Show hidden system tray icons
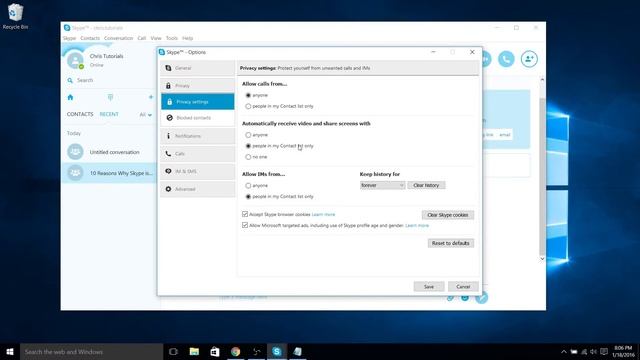The width and height of the screenshot is (640, 360). 564,352
